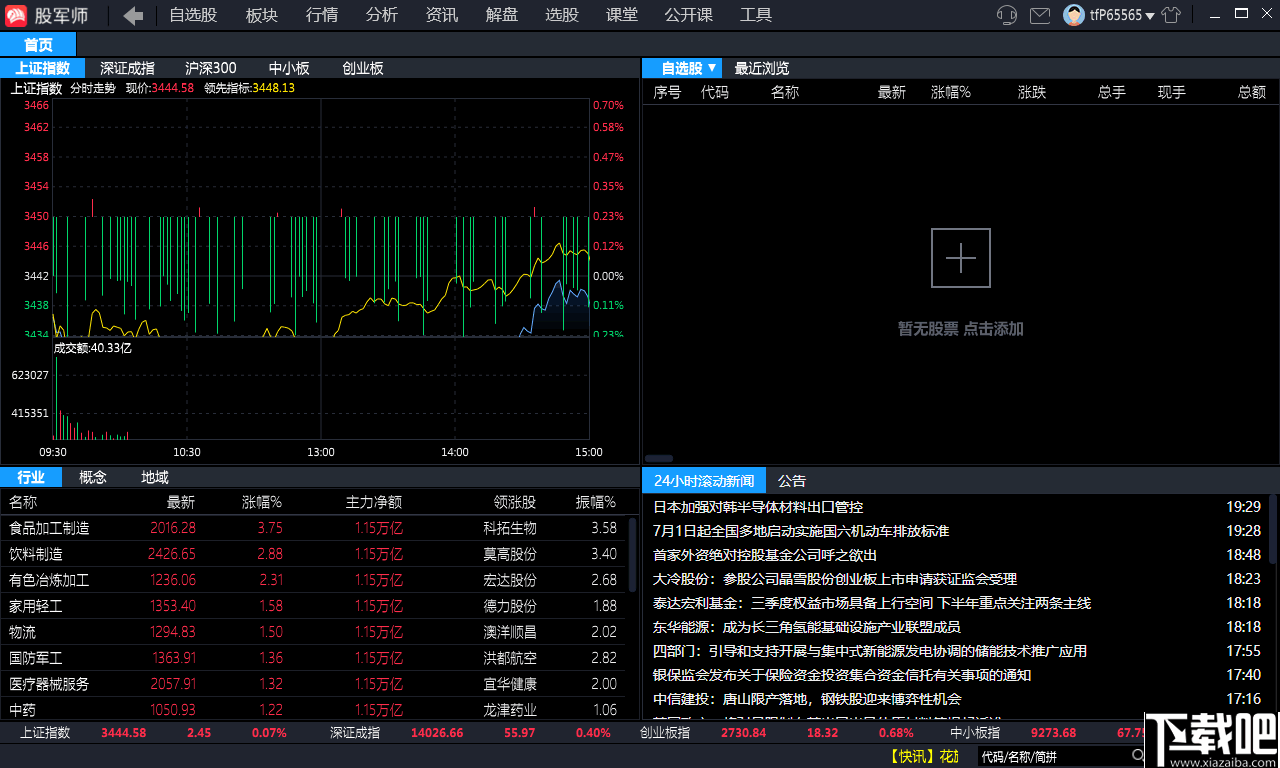Click the user avatar picture
This screenshot has width=1280, height=768.
tap(1074, 15)
